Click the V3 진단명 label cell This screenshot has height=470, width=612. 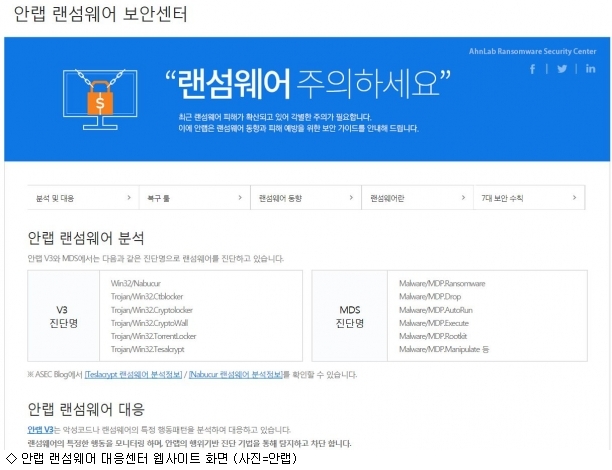(64, 316)
